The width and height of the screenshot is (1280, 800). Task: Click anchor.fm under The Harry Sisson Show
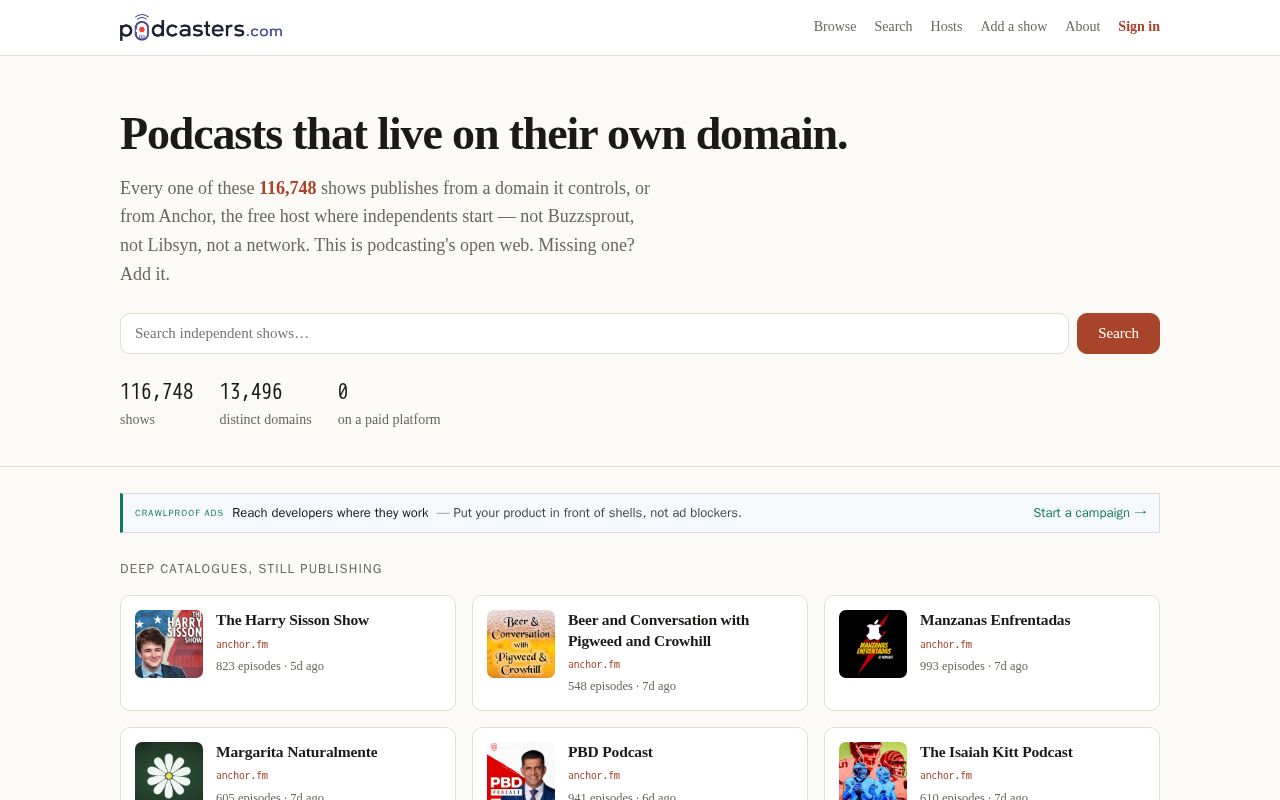coord(242,644)
